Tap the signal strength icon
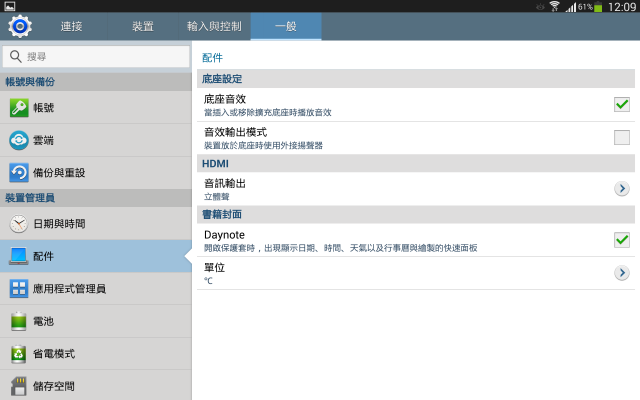The width and height of the screenshot is (640, 400). [x=571, y=7]
